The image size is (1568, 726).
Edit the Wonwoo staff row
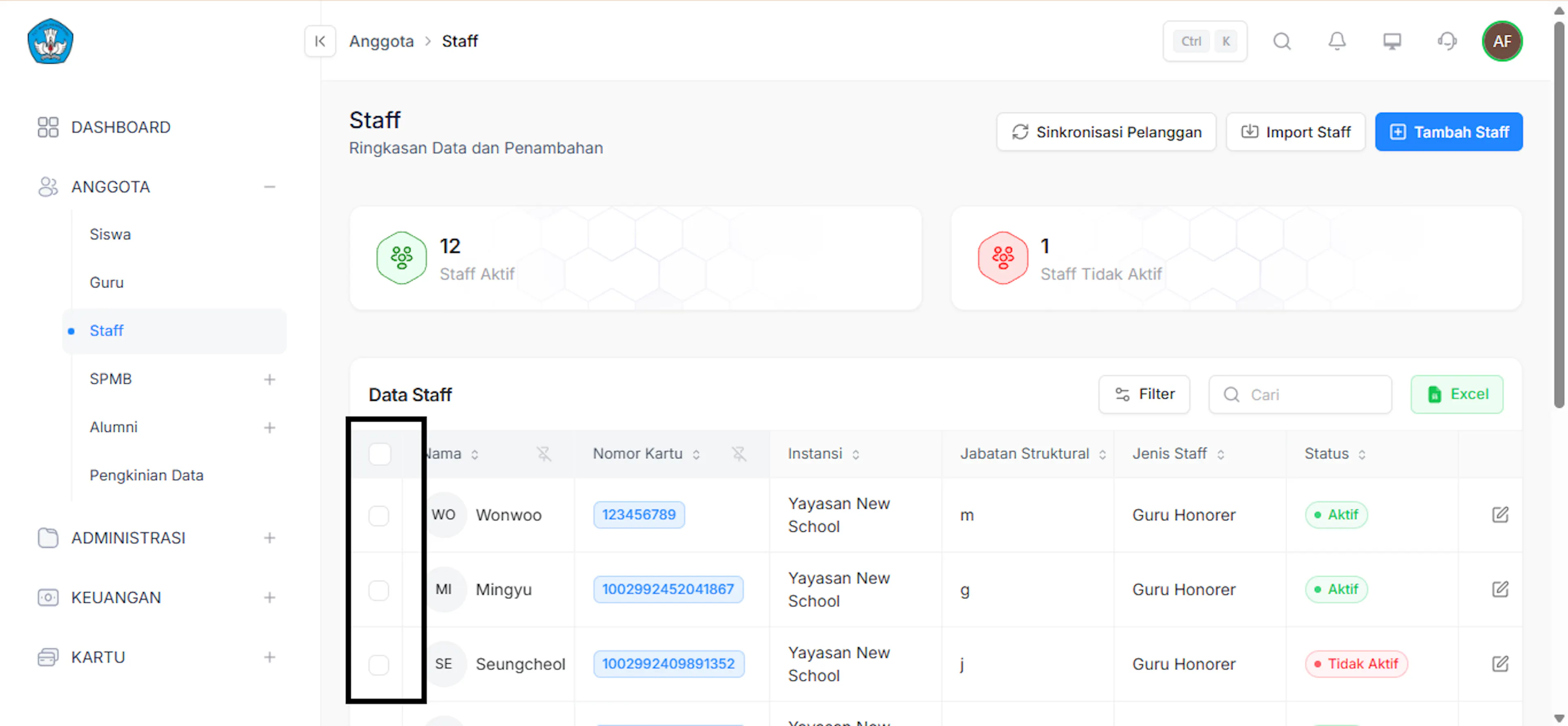1501,515
